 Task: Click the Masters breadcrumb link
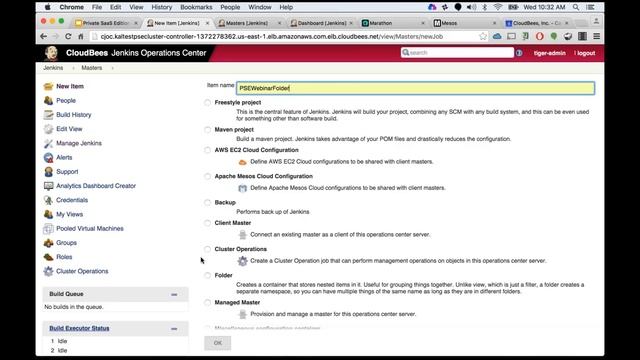click(x=91, y=68)
